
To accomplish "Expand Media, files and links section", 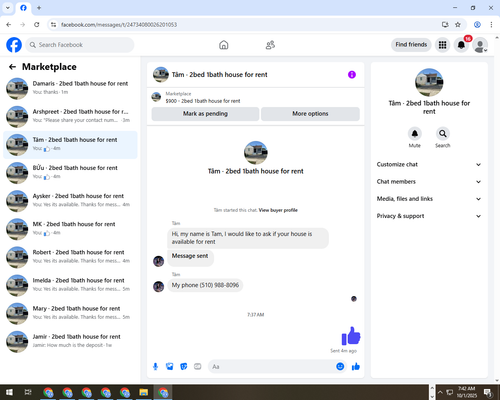I will point(429,199).
